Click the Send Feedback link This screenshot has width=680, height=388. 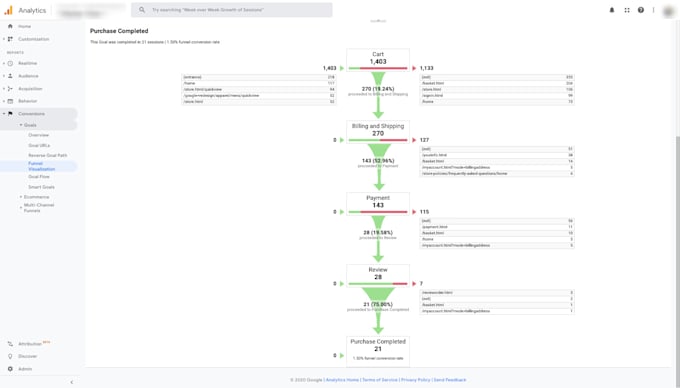[450, 380]
